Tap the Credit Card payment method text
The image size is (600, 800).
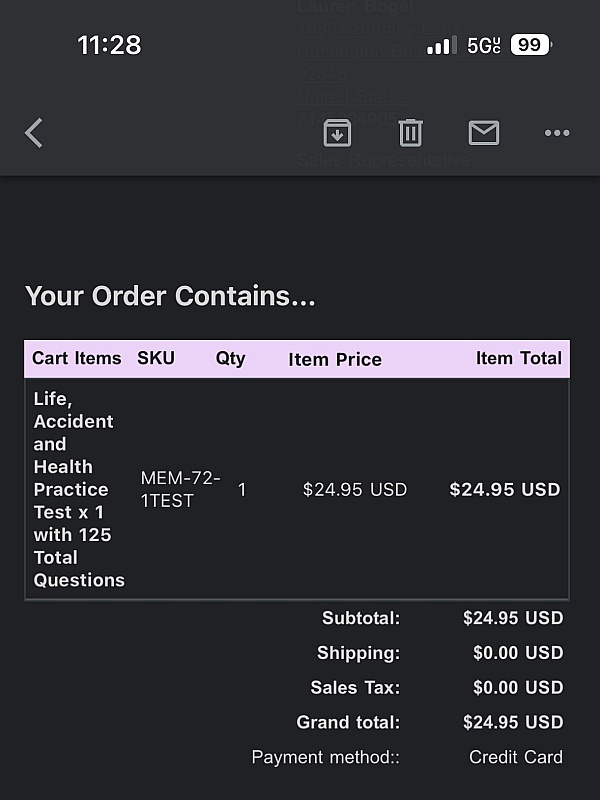[x=515, y=757]
